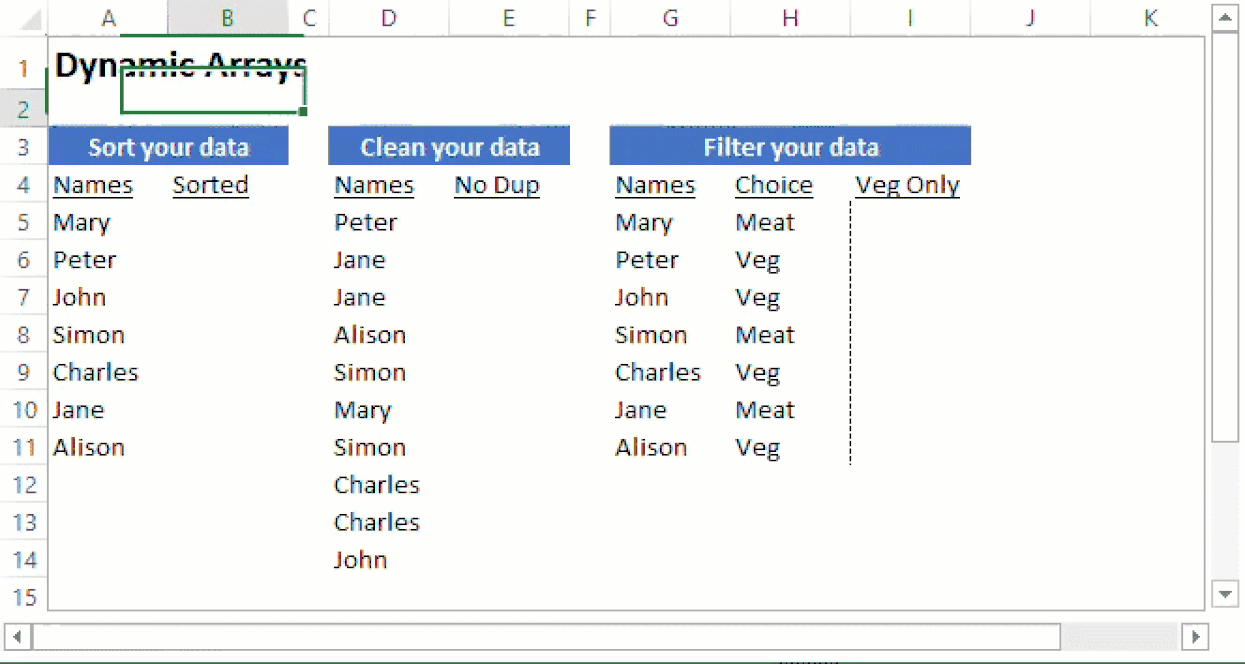The width and height of the screenshot is (1245, 664).
Task: Click the horizontal scroll left arrow
Action: (x=17, y=636)
